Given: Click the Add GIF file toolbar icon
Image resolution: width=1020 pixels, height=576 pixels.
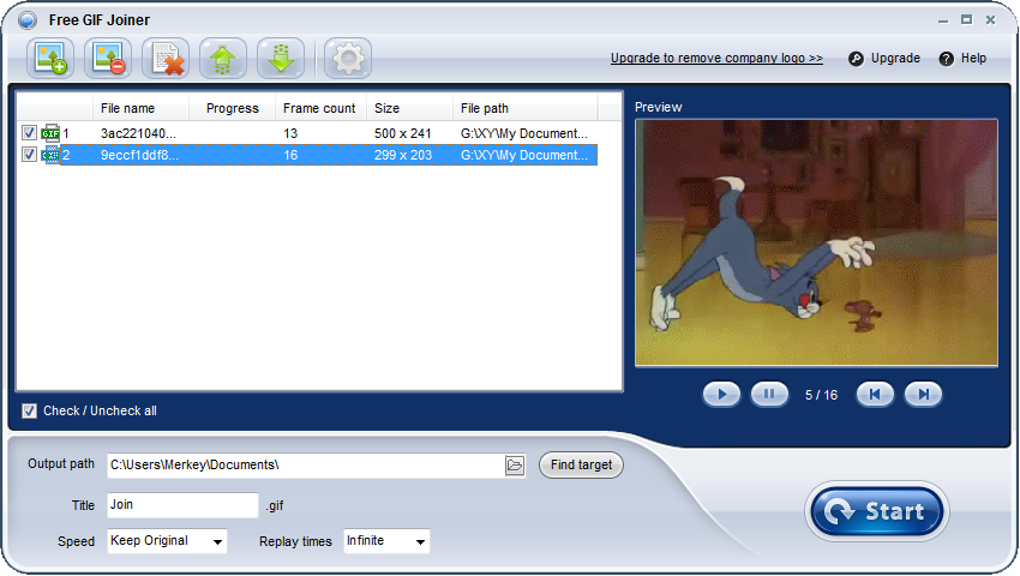Looking at the screenshot, I should tap(50, 59).
